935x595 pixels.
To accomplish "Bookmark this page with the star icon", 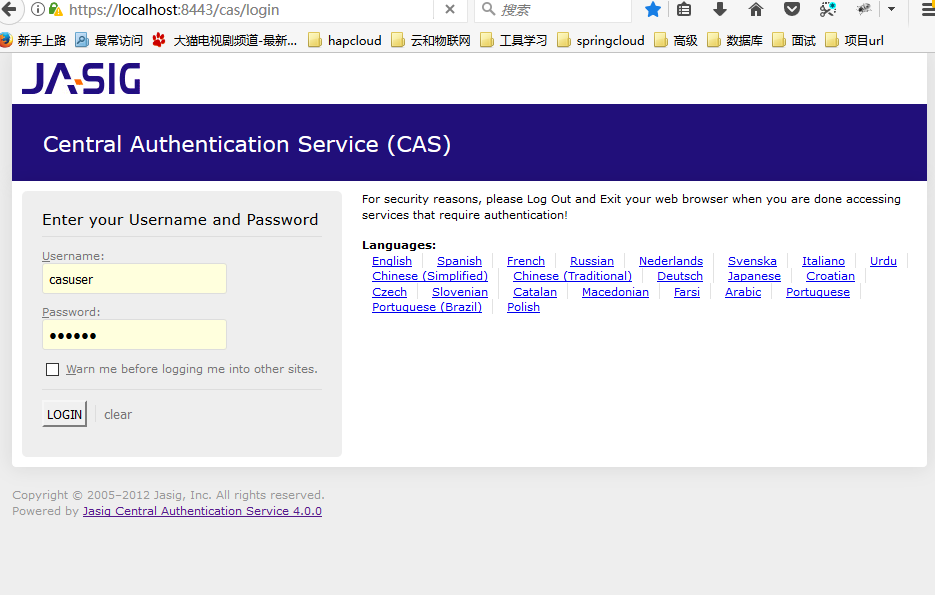I will [653, 9].
